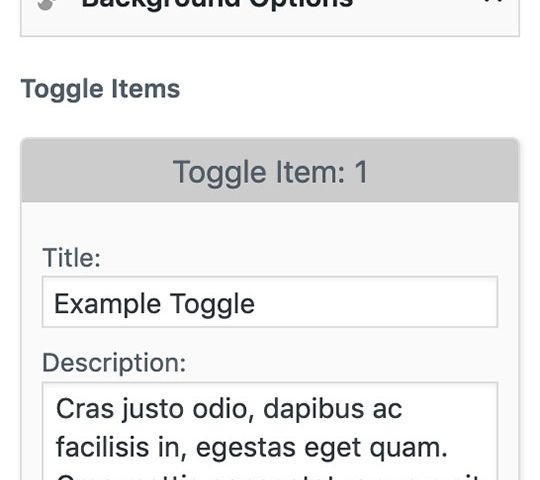The width and height of the screenshot is (540, 480).
Task: Click the Description: field label
Action: coord(114,363)
